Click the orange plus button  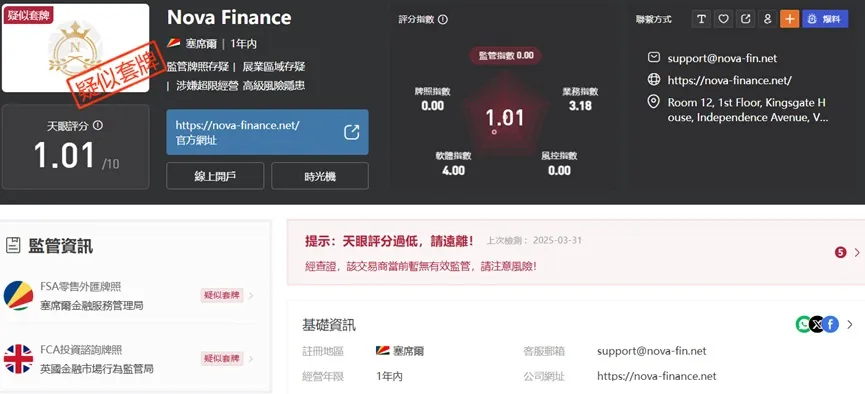(789, 19)
